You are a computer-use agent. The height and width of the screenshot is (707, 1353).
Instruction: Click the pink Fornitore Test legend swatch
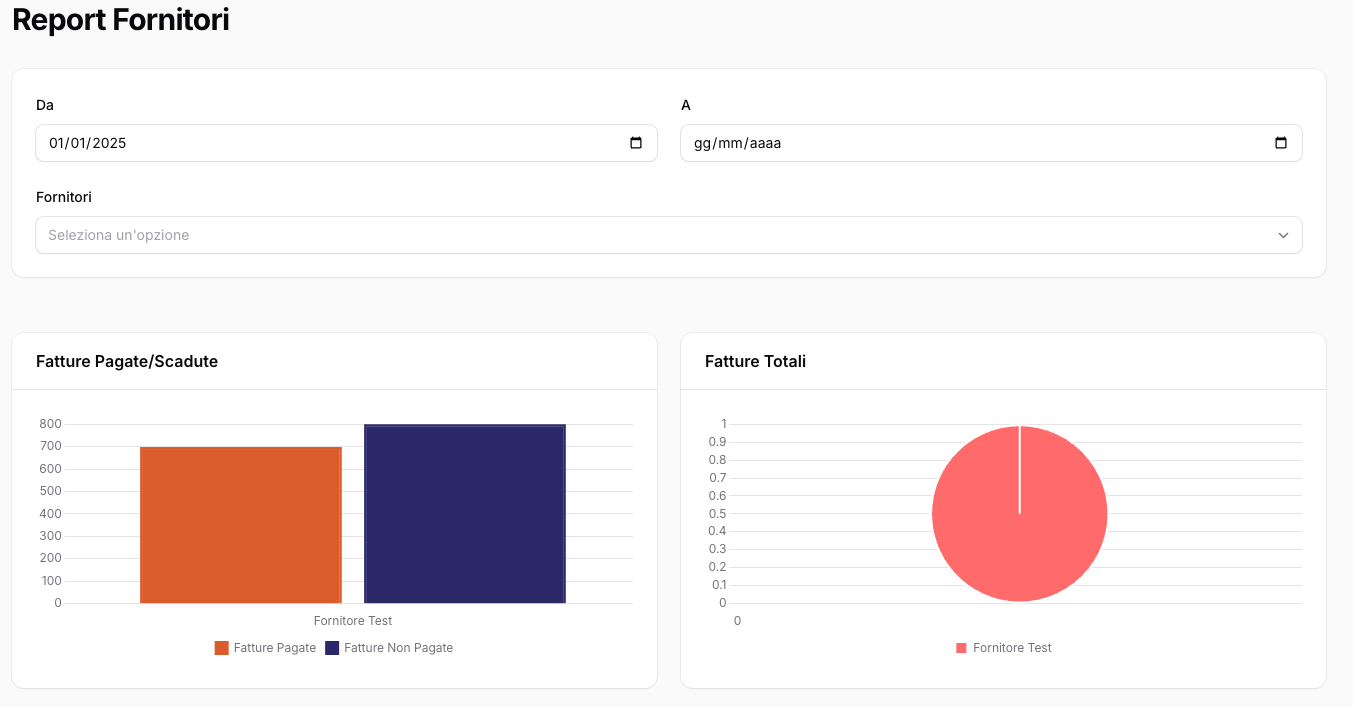962,648
